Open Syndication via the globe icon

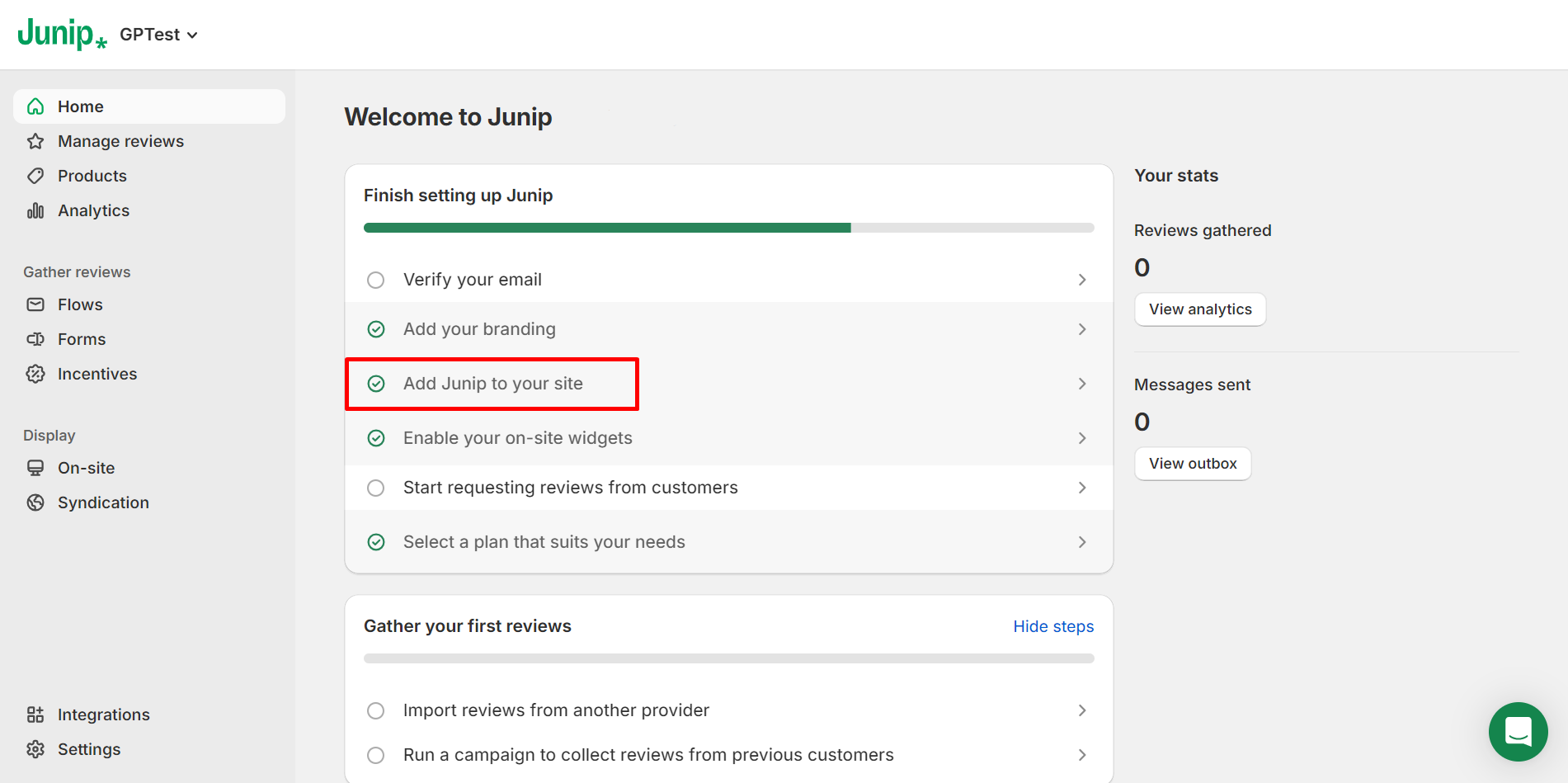(x=35, y=502)
